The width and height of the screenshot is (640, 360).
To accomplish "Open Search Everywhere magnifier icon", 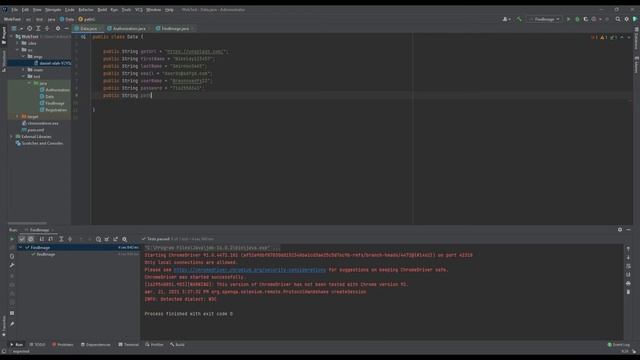I will click(618, 19).
